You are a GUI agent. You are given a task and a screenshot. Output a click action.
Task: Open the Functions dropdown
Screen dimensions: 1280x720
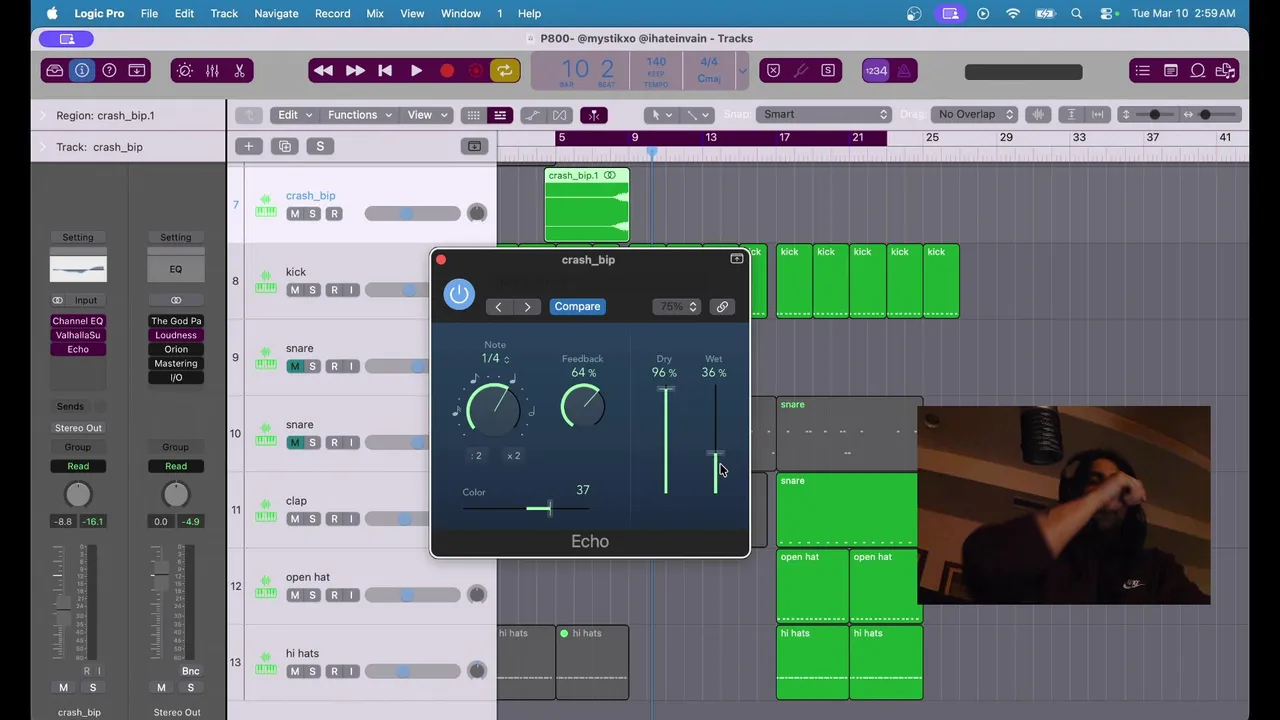tap(360, 115)
